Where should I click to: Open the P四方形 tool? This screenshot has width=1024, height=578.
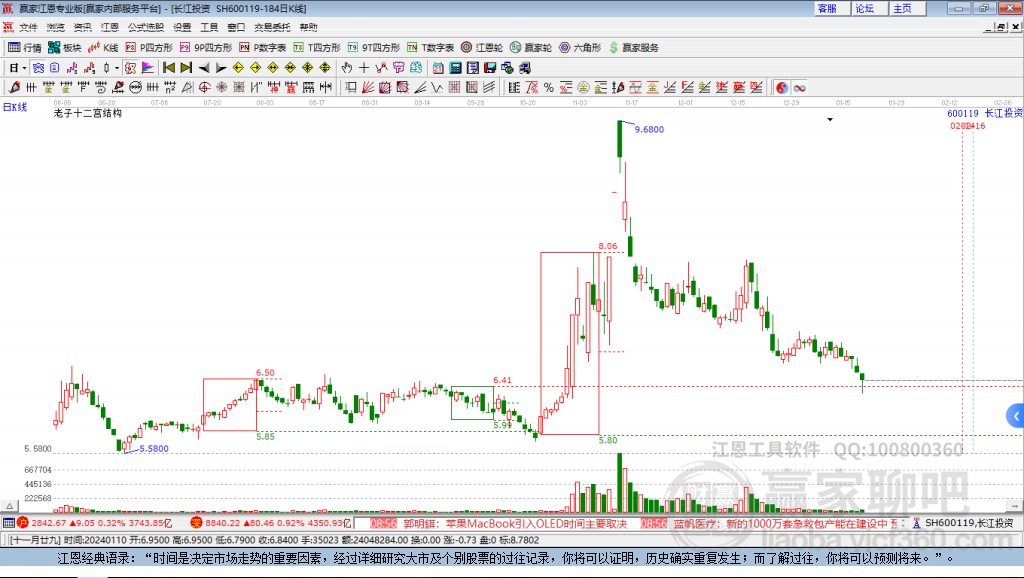coord(149,48)
